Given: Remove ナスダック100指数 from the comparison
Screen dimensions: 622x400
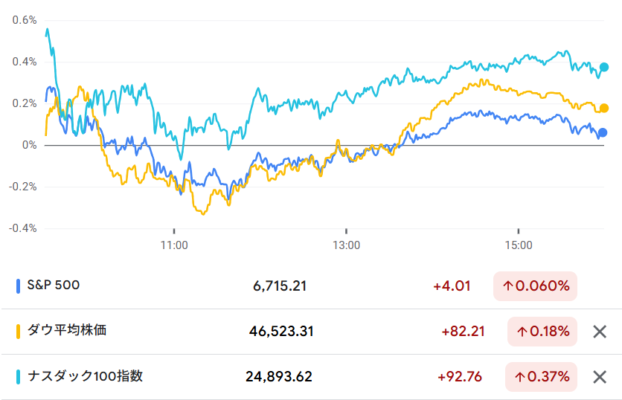Looking at the screenshot, I should [600, 377].
